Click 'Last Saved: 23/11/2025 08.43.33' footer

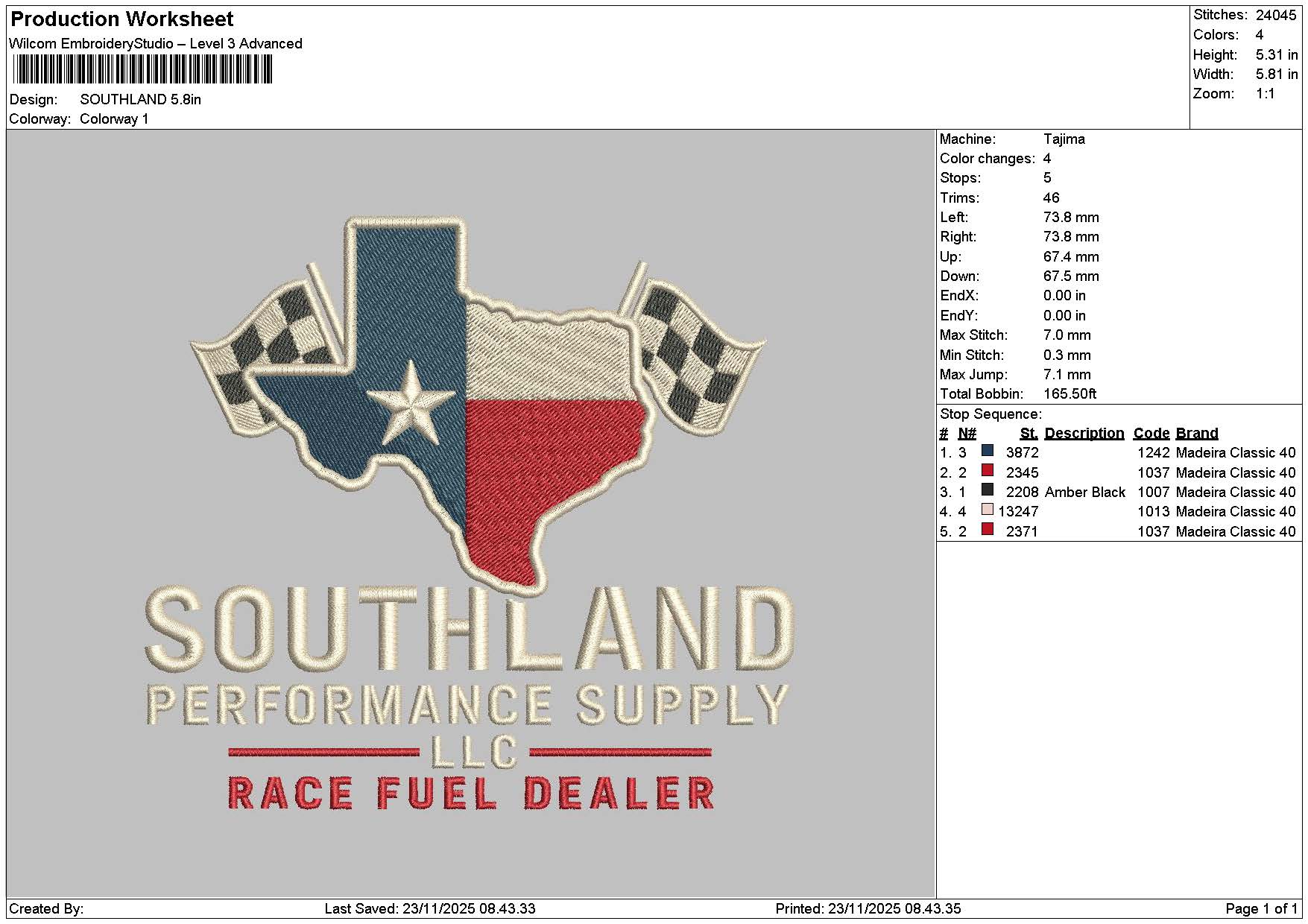pyautogui.click(x=430, y=909)
